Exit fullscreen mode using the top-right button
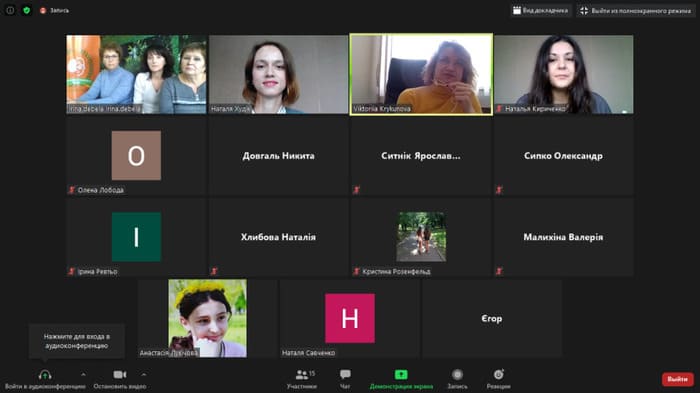 [x=636, y=11]
